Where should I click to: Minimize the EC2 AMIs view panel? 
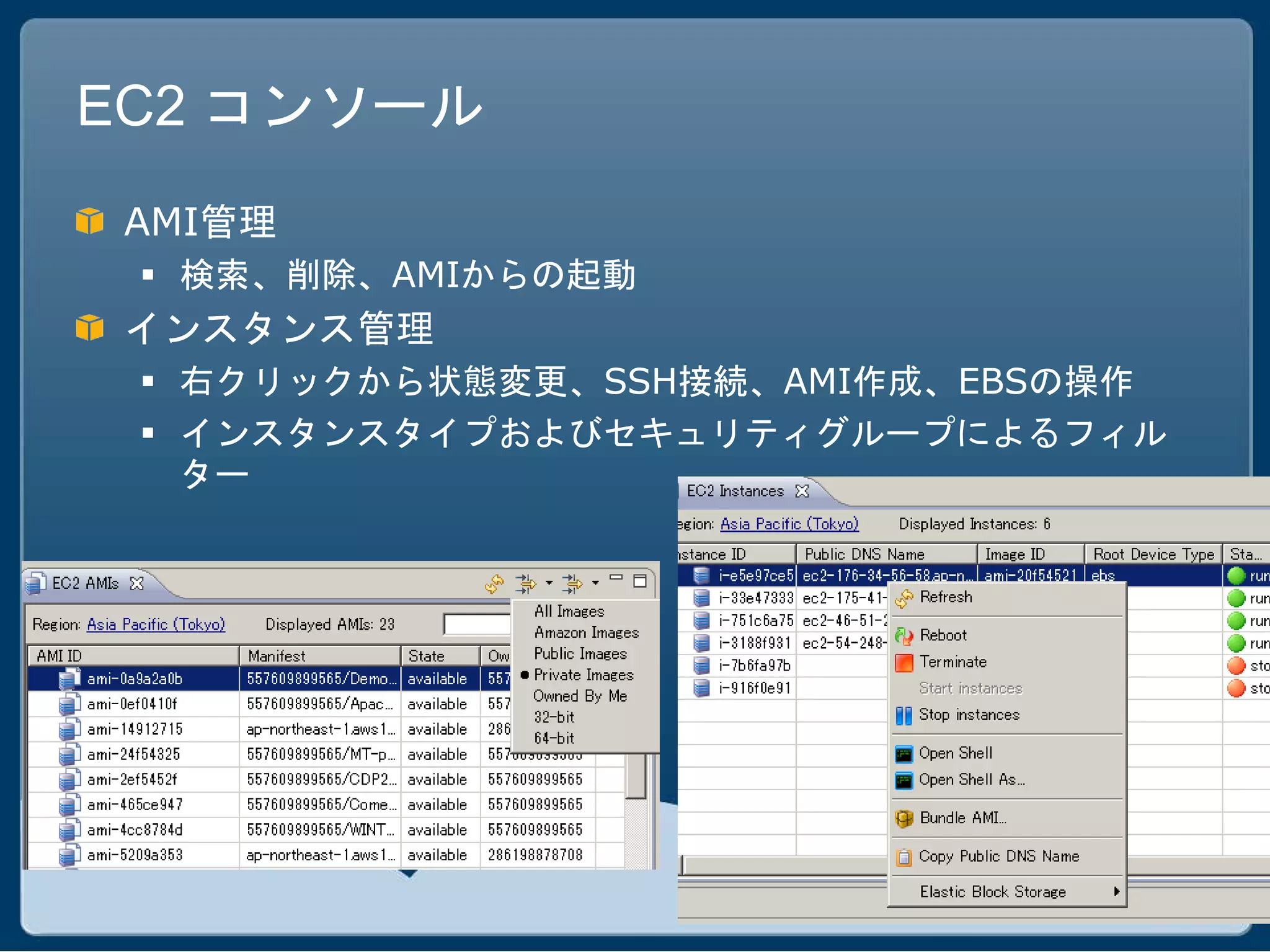(616, 578)
